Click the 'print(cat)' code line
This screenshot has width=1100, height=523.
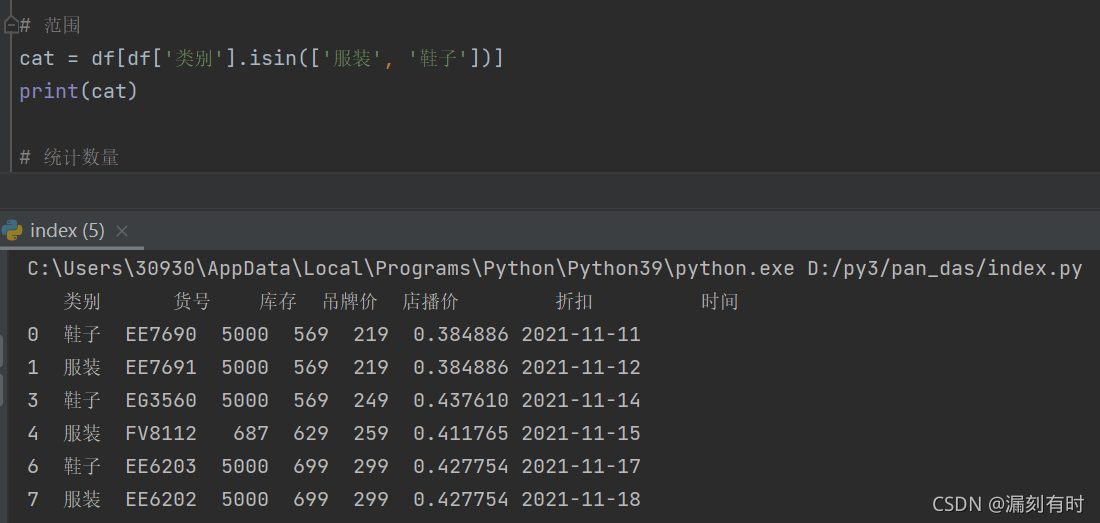coord(79,91)
